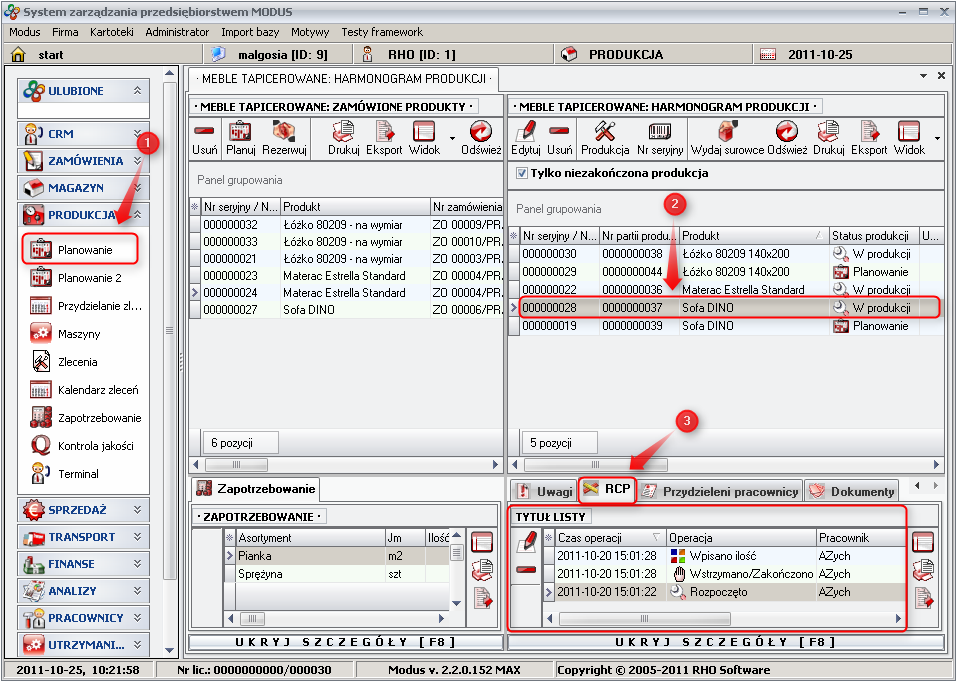Uncheck Tylko niezakończona produkcja checkbox
Viewport: 957px width, 682px height.
(x=521, y=173)
